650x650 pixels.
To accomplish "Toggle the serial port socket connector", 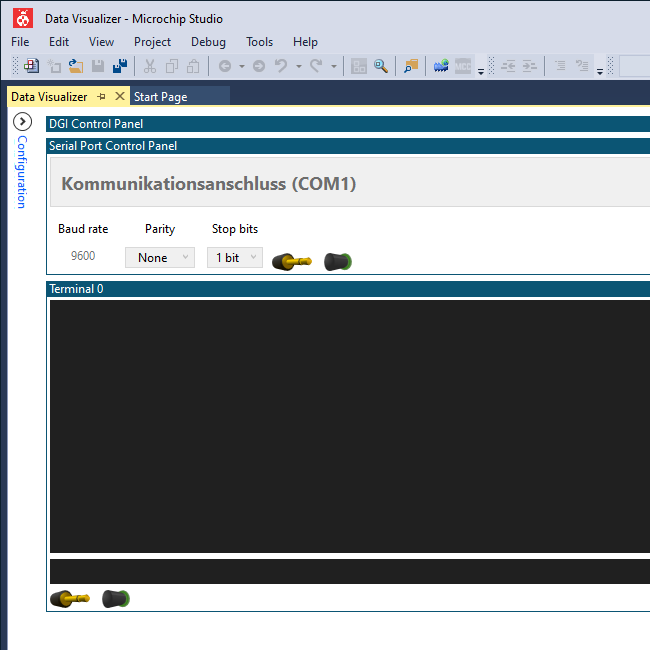I will 338,262.
